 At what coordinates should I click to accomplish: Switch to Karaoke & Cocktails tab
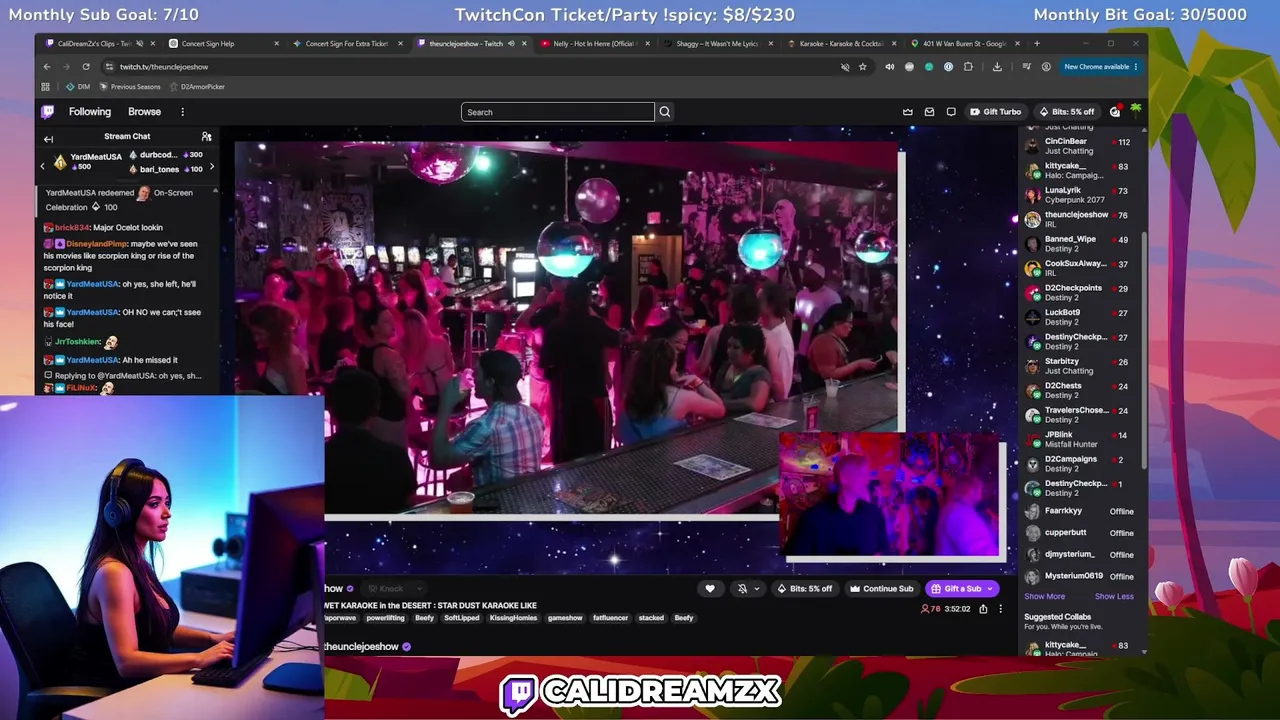tap(842, 44)
